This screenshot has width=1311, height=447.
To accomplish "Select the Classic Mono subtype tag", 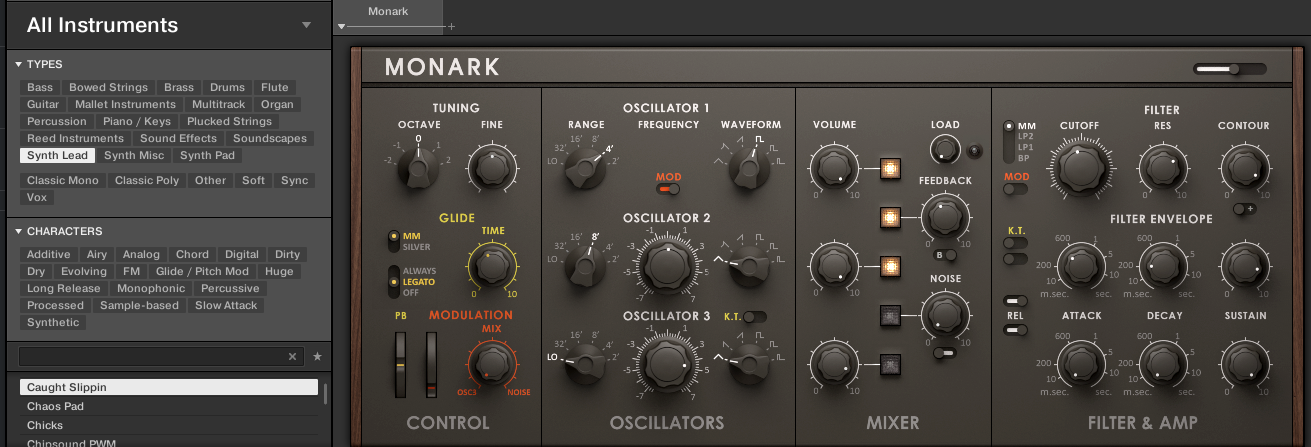I will tap(63, 181).
